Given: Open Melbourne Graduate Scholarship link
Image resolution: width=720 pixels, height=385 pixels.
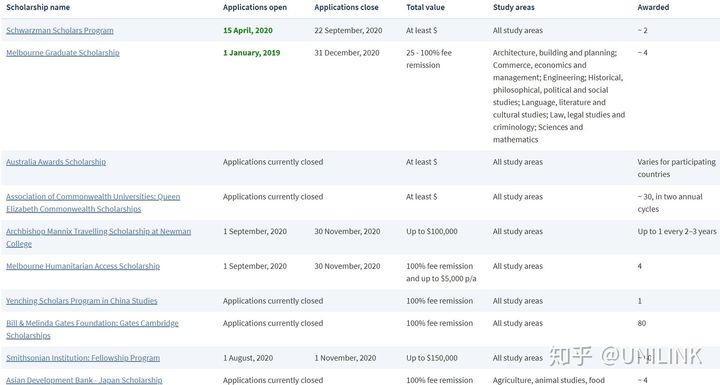Looking at the screenshot, I should click(63, 53).
